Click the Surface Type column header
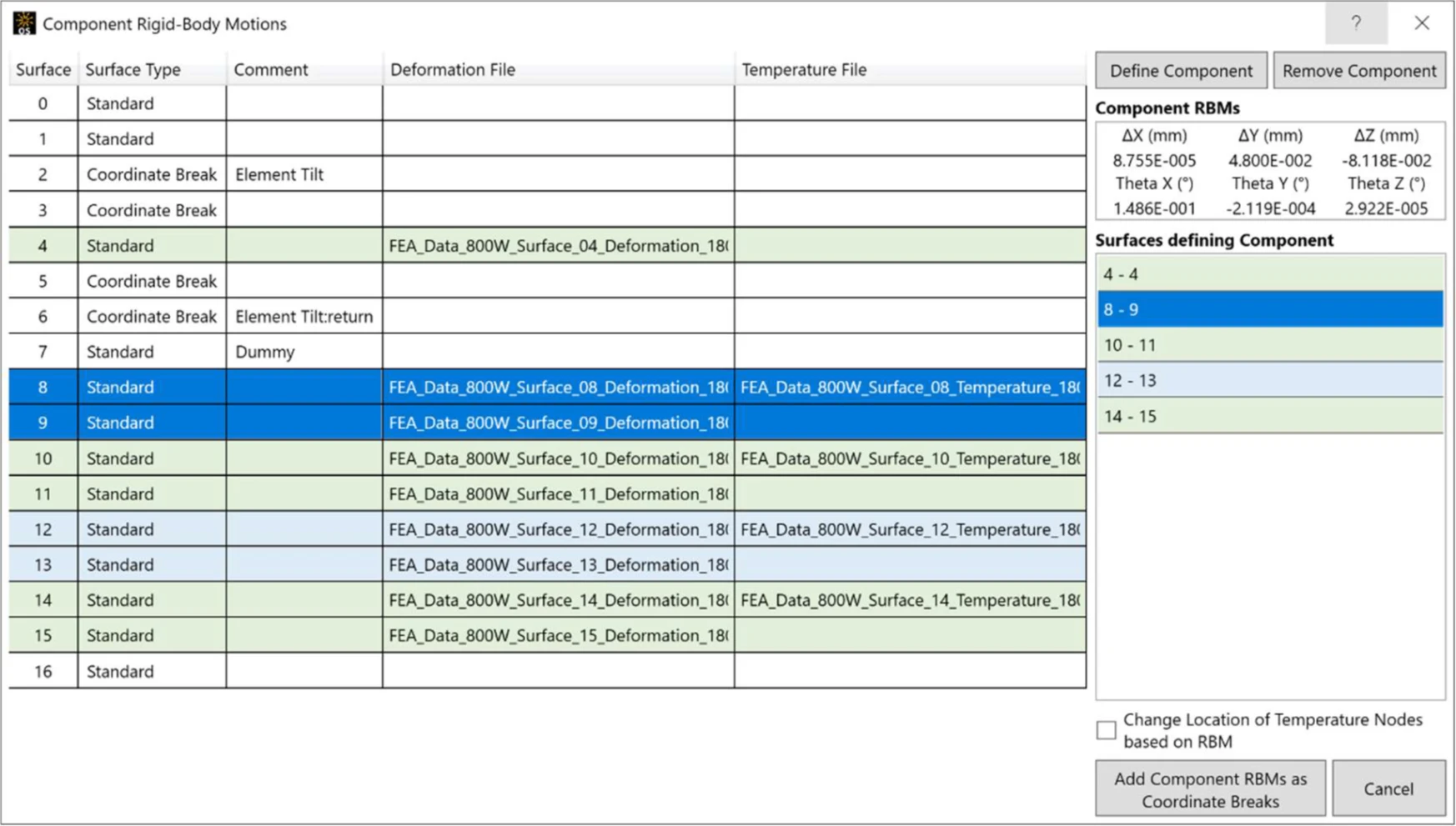The height and width of the screenshot is (826, 1456). click(x=152, y=69)
